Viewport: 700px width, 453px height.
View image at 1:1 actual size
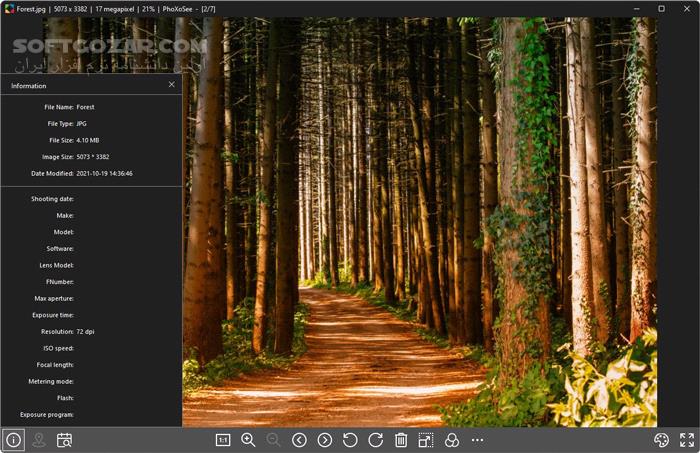(223, 440)
